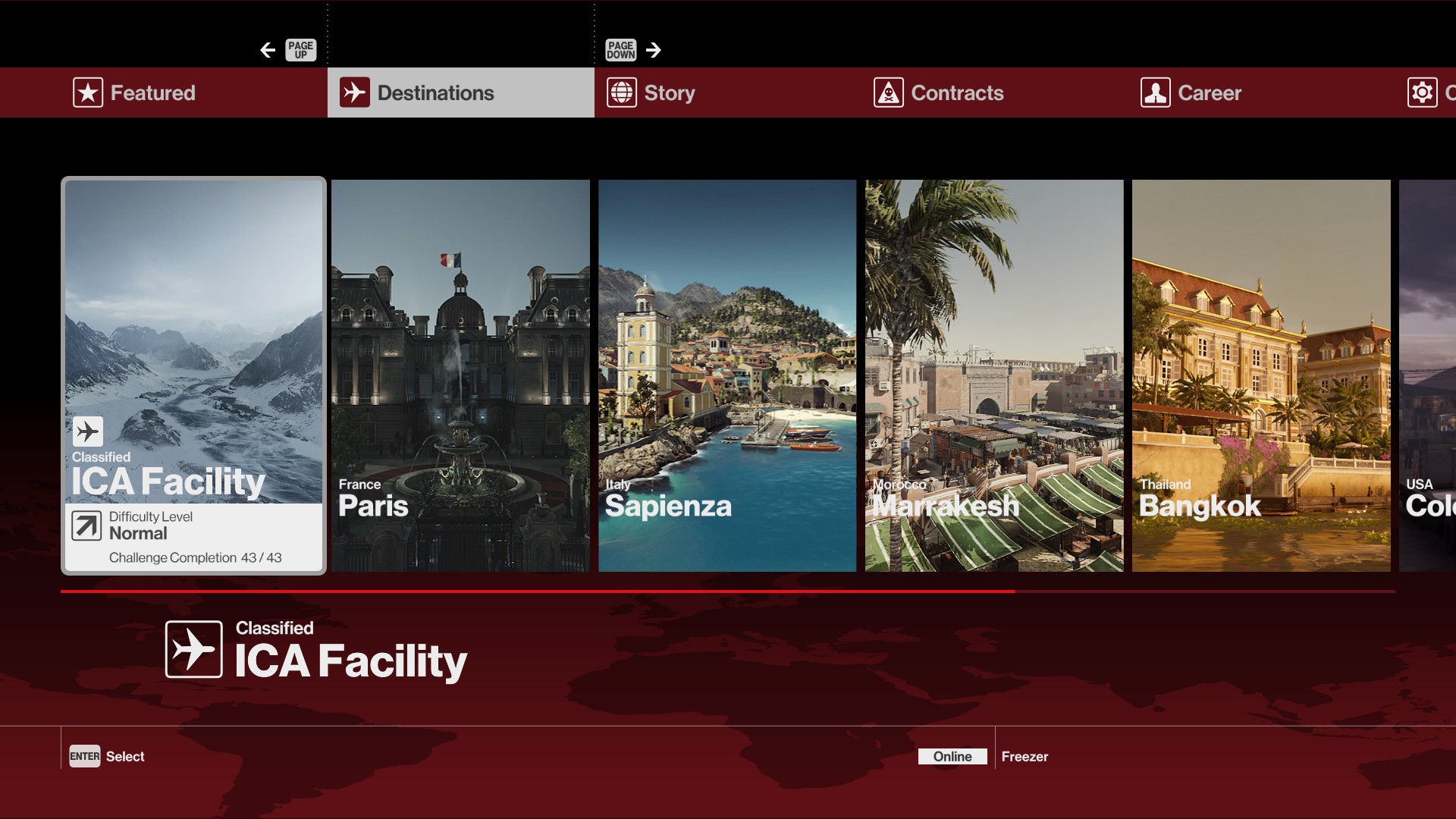
Task: Click the red destination scroll progress bar
Action: 537,591
